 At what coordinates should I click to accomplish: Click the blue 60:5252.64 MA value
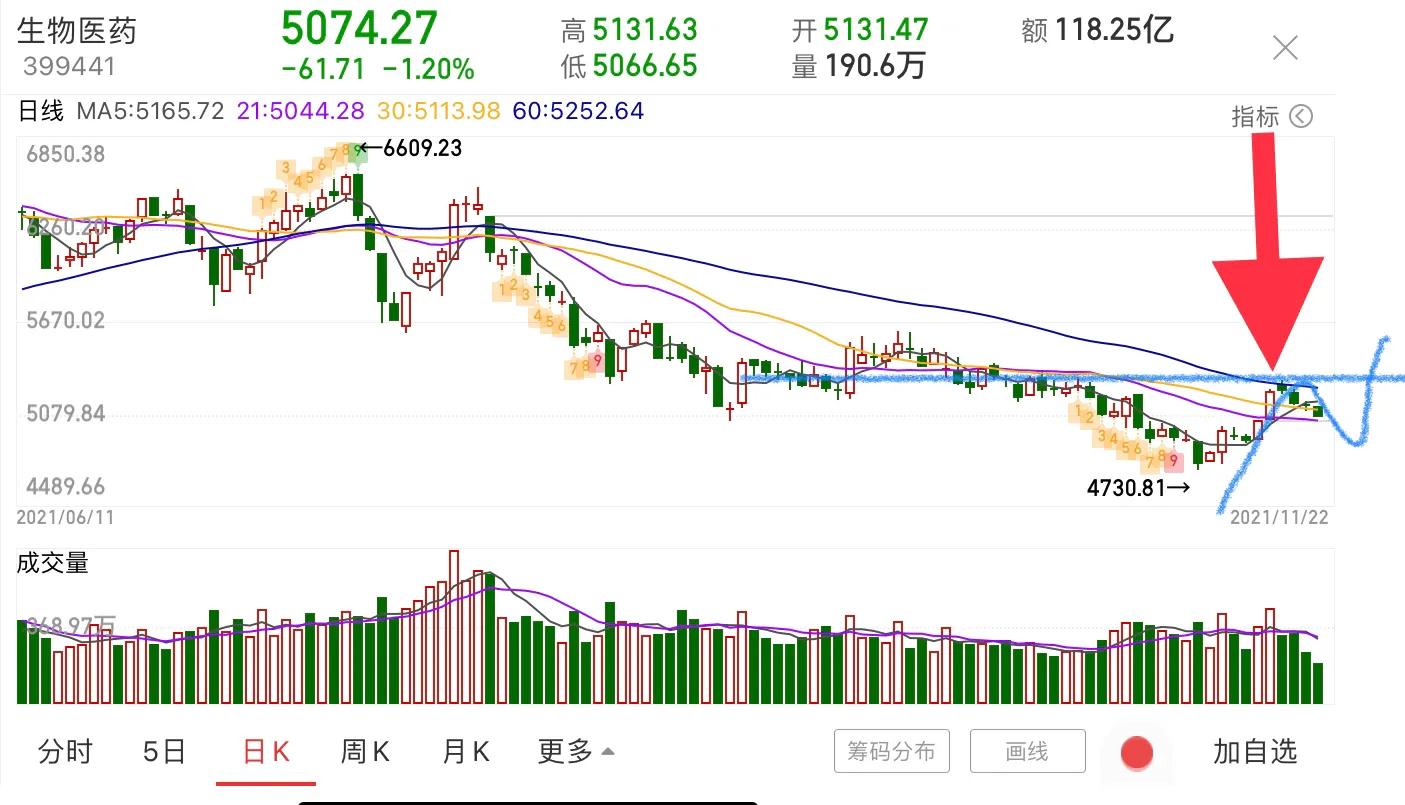pyautogui.click(x=578, y=111)
